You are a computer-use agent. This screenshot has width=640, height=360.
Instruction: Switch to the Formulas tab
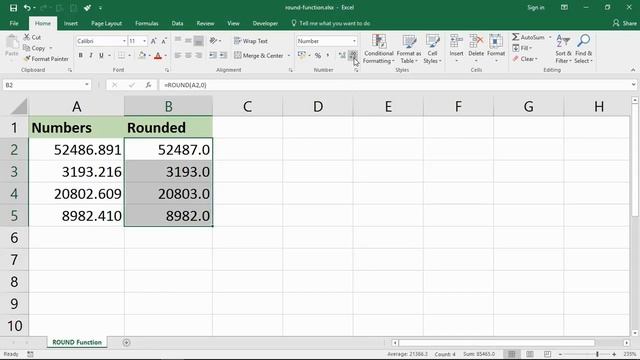click(147, 23)
